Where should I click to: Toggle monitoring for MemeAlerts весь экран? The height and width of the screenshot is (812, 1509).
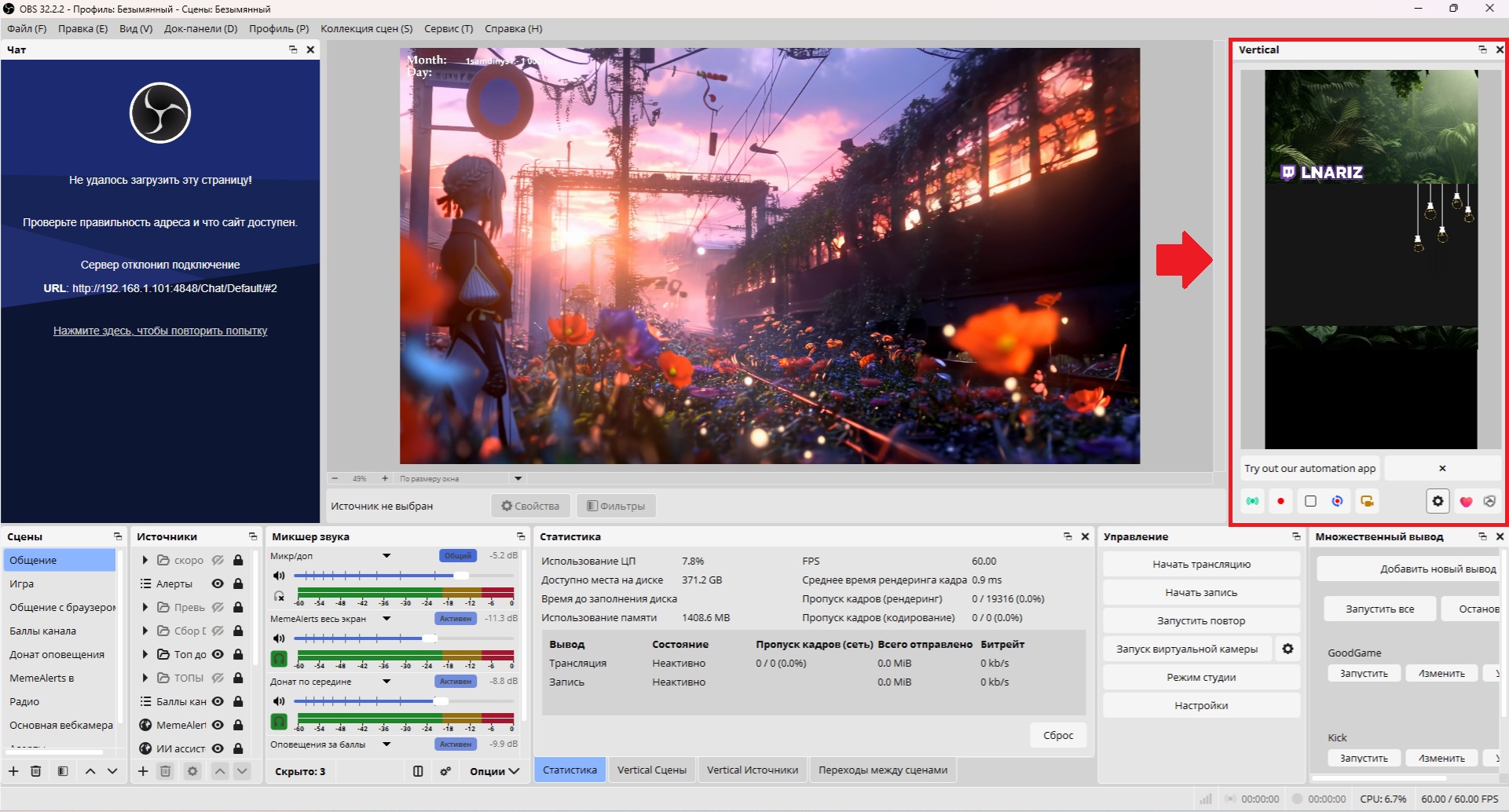[x=279, y=659]
